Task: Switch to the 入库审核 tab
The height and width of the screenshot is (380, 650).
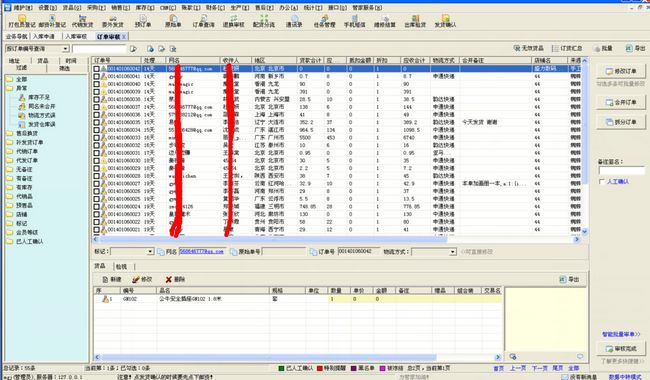Action: (76, 36)
